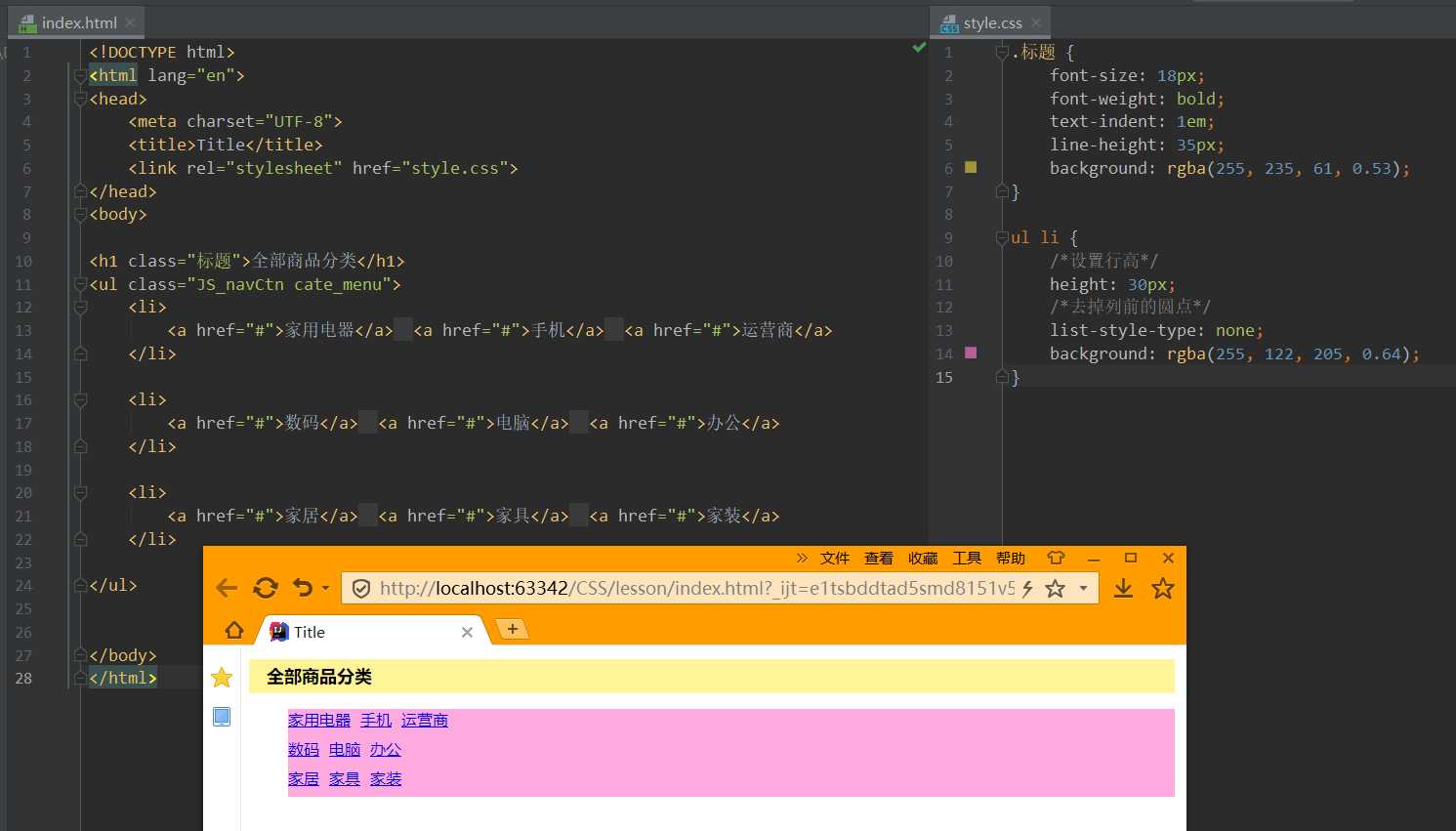Follow the 手机 link
Screen dimensions: 1456x831
click(x=376, y=721)
